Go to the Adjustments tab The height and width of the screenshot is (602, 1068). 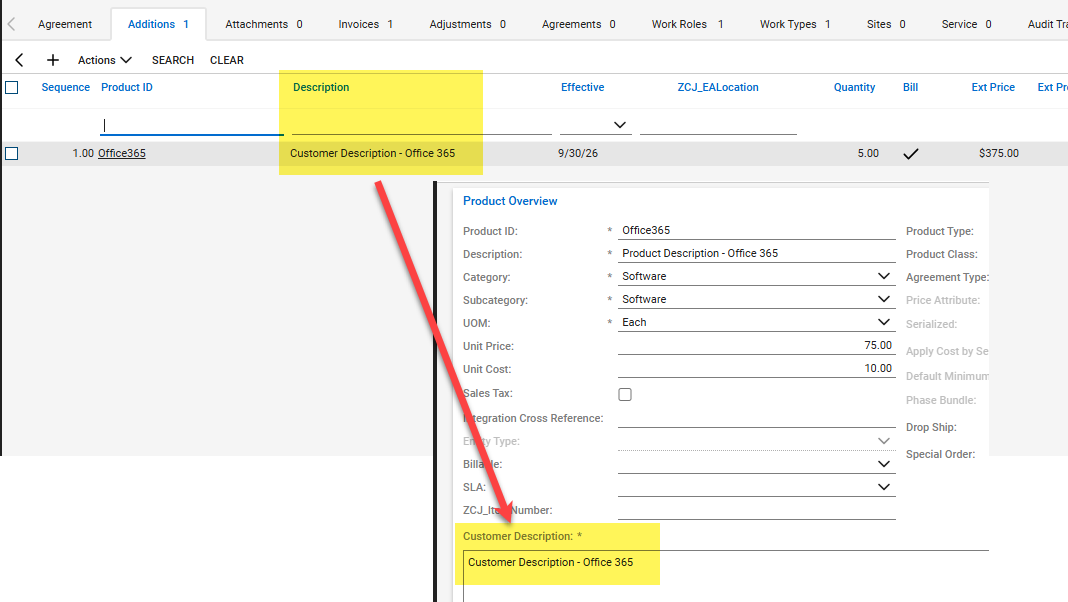click(467, 24)
